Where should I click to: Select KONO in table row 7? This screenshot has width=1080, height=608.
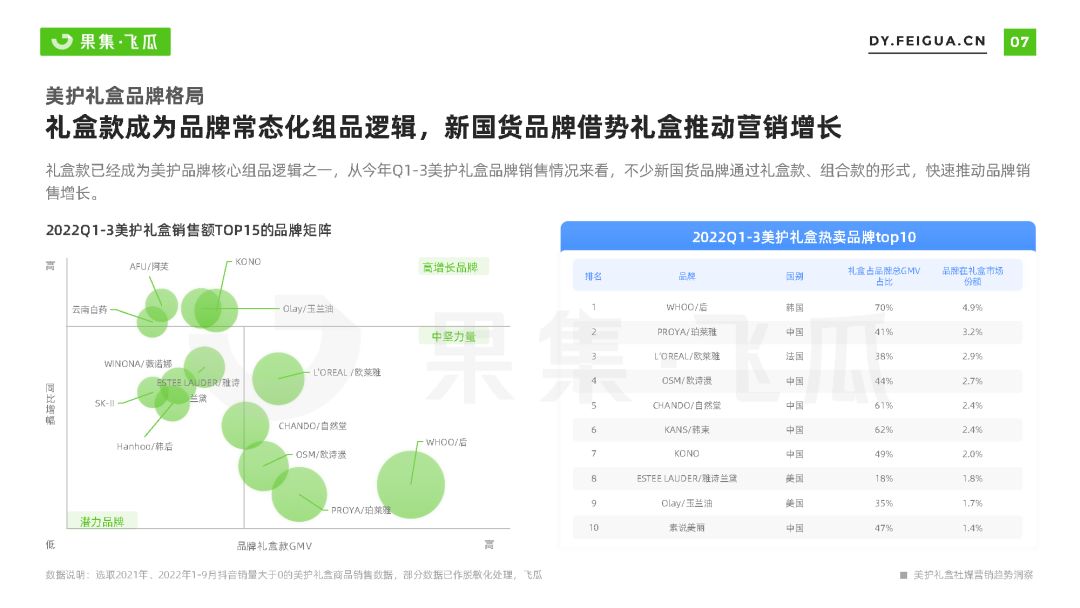click(x=687, y=454)
